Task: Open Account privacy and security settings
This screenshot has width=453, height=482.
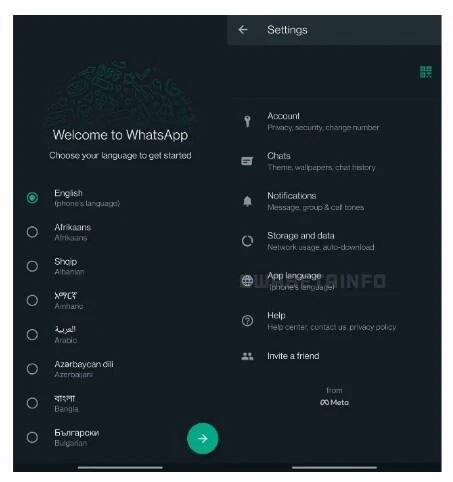Action: pyautogui.click(x=334, y=121)
